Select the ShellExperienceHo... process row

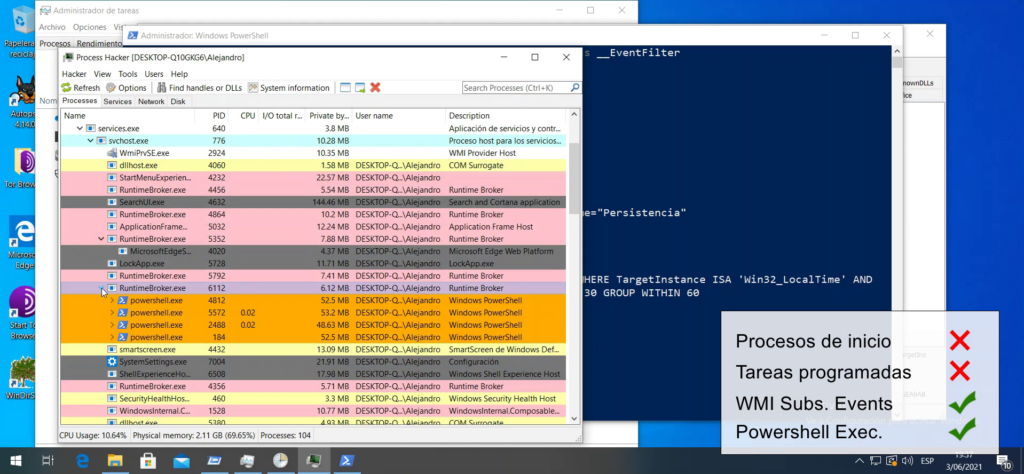click(313, 374)
